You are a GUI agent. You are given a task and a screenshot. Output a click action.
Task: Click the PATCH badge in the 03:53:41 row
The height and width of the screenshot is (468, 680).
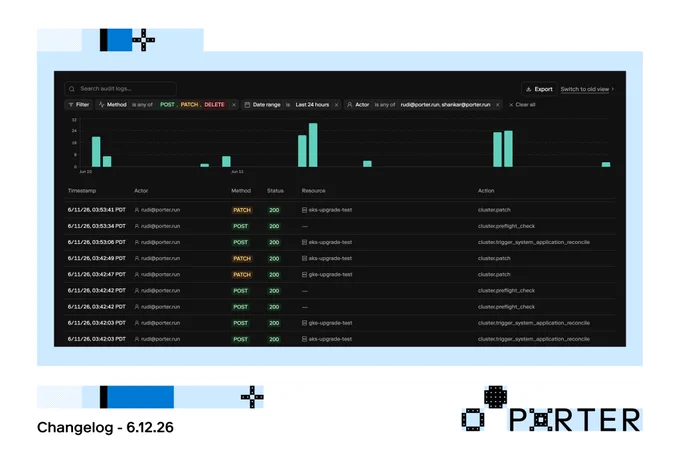click(242, 210)
